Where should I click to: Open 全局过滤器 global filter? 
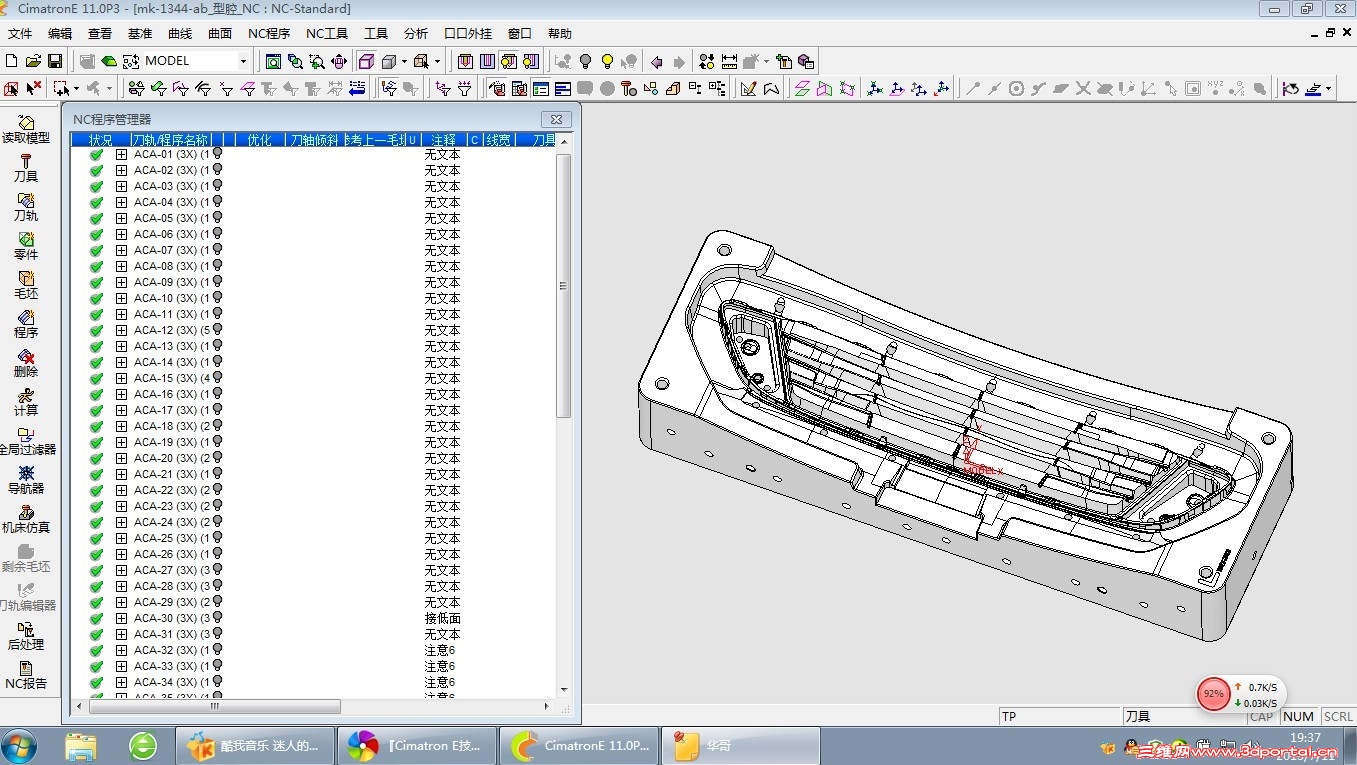pos(26,441)
